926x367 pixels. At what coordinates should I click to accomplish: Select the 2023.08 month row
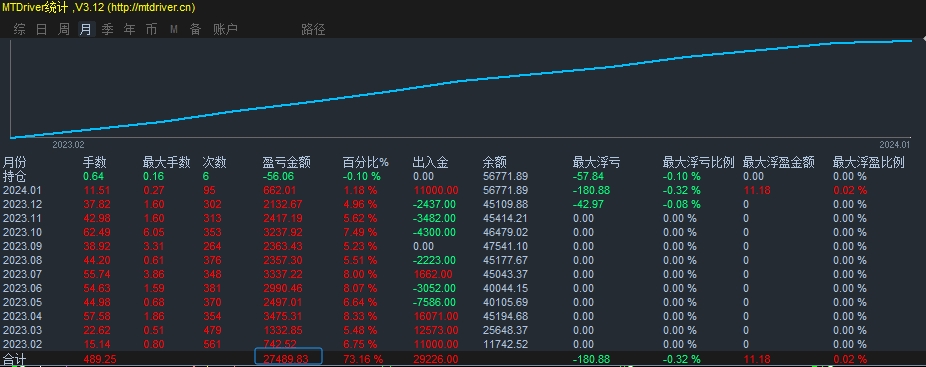[x=463, y=260]
